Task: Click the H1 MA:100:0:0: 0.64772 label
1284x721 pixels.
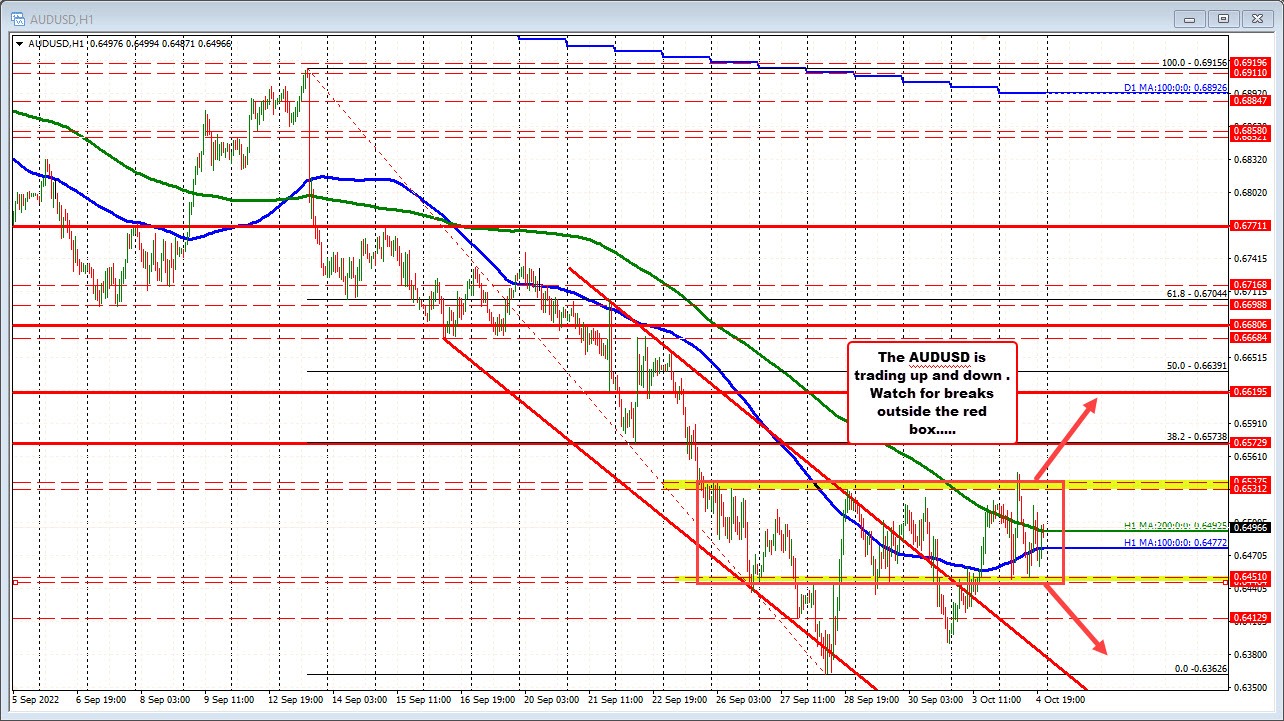Action: 1175,541
